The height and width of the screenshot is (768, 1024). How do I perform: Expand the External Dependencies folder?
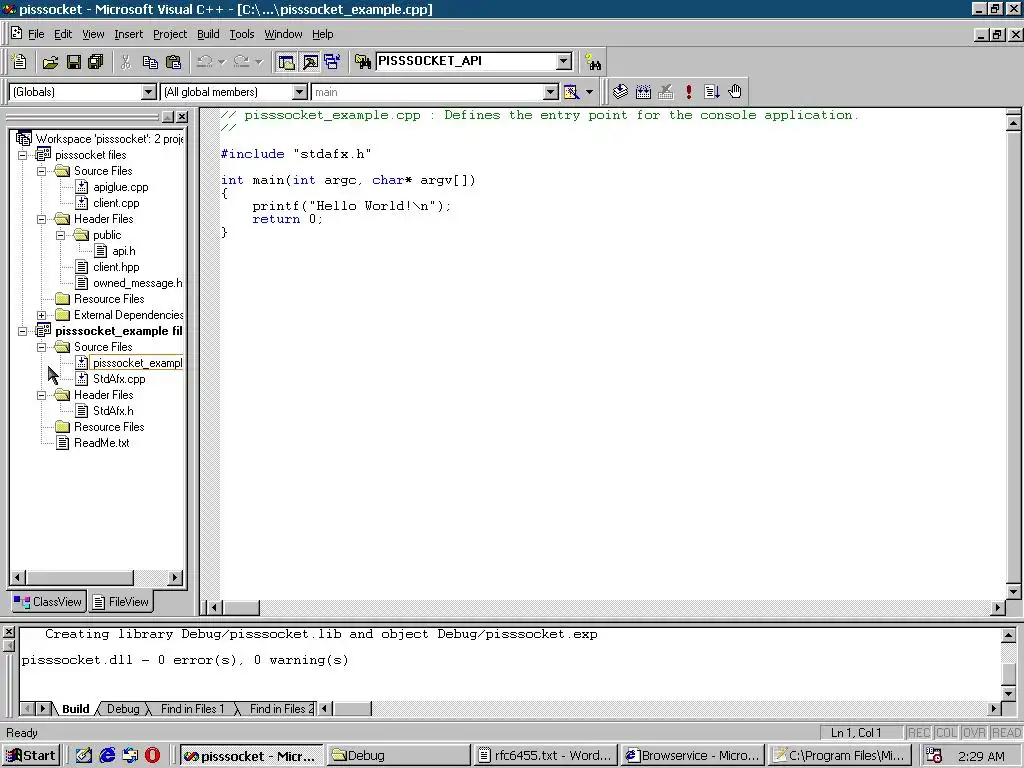pyautogui.click(x=42, y=315)
